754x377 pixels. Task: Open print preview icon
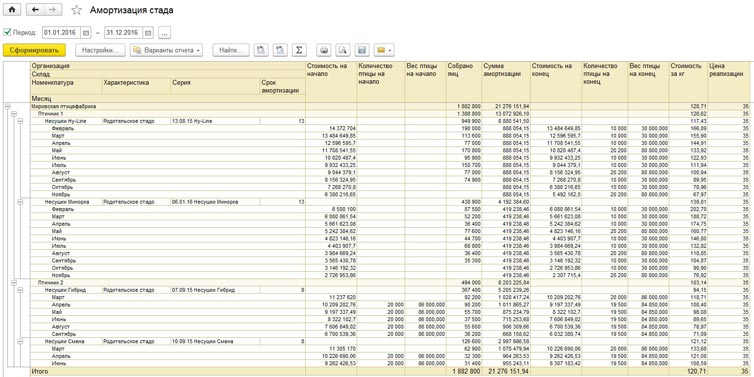pos(342,50)
